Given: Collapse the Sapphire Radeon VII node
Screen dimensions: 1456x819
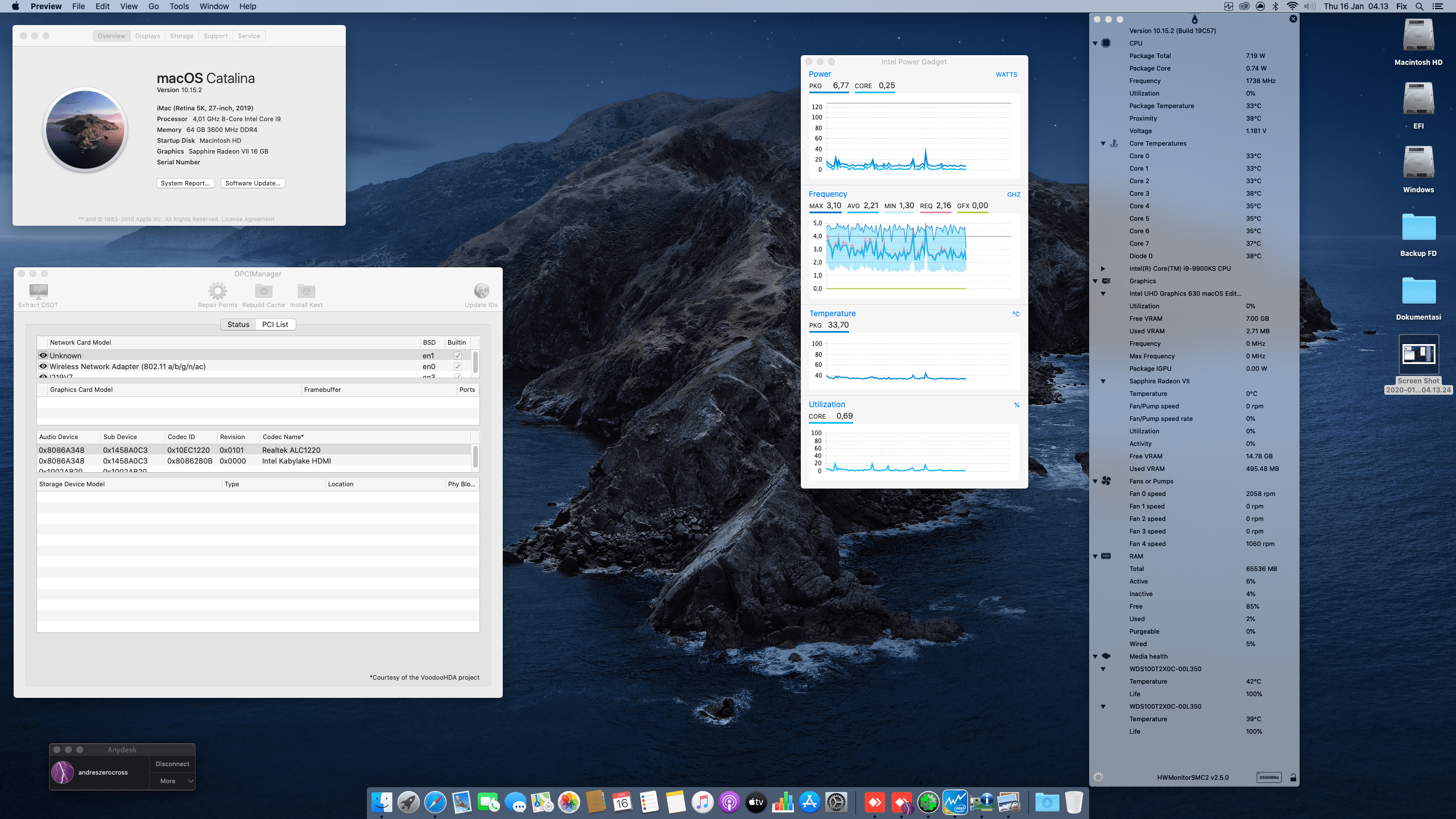Looking at the screenshot, I should [x=1103, y=381].
